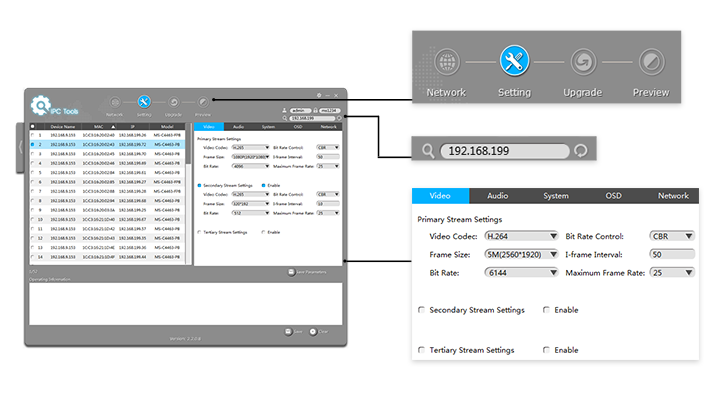Open the Bit Rate dropdown showing 6144

521,273
